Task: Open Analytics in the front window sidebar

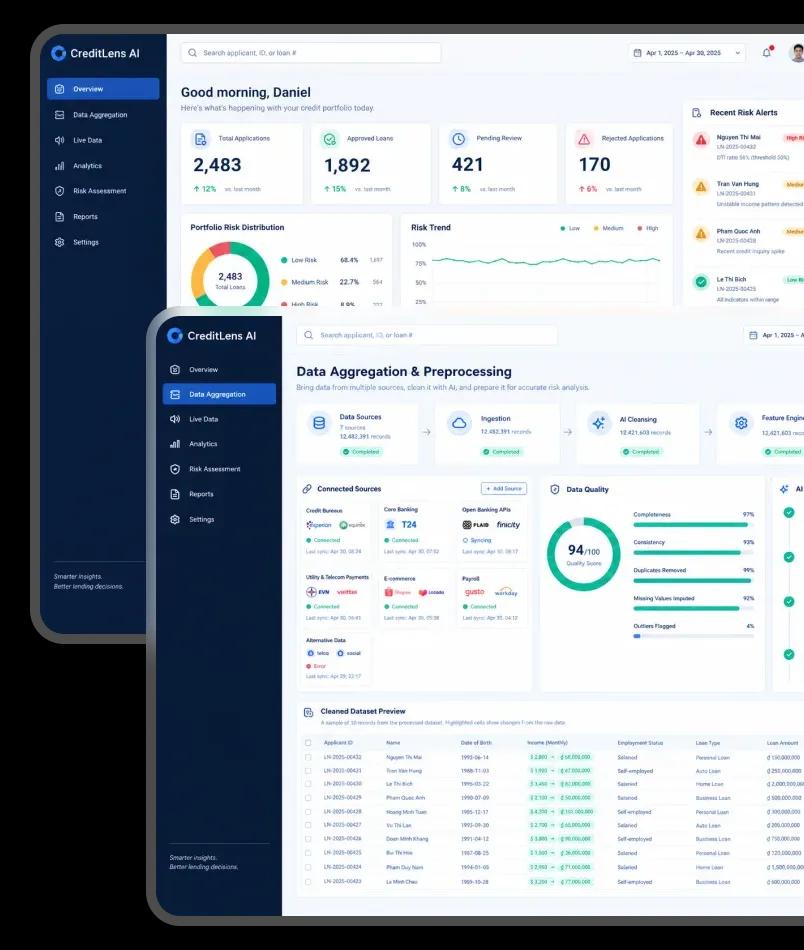Action: tap(219, 444)
